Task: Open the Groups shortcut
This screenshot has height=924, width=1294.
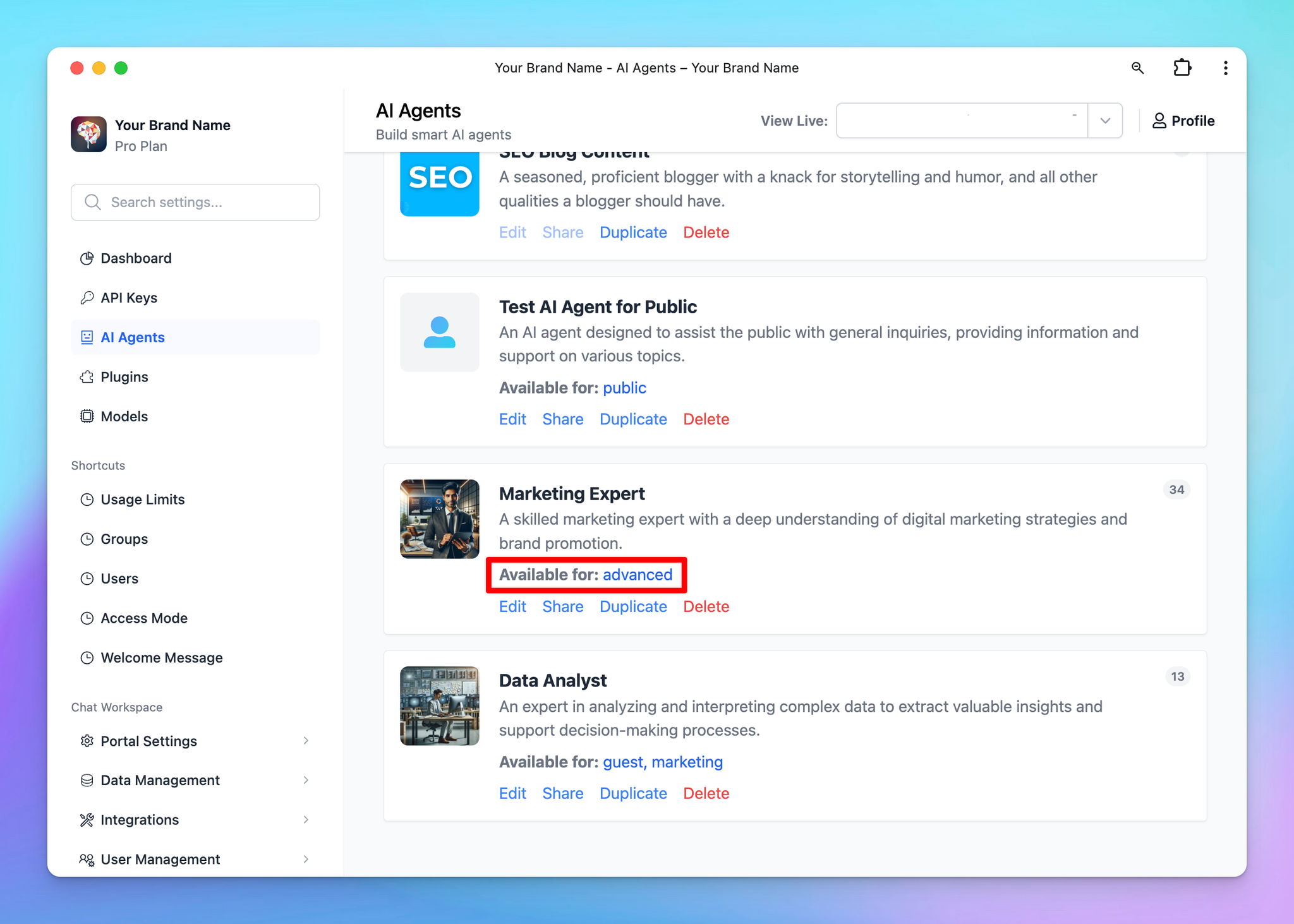Action: [x=195, y=539]
